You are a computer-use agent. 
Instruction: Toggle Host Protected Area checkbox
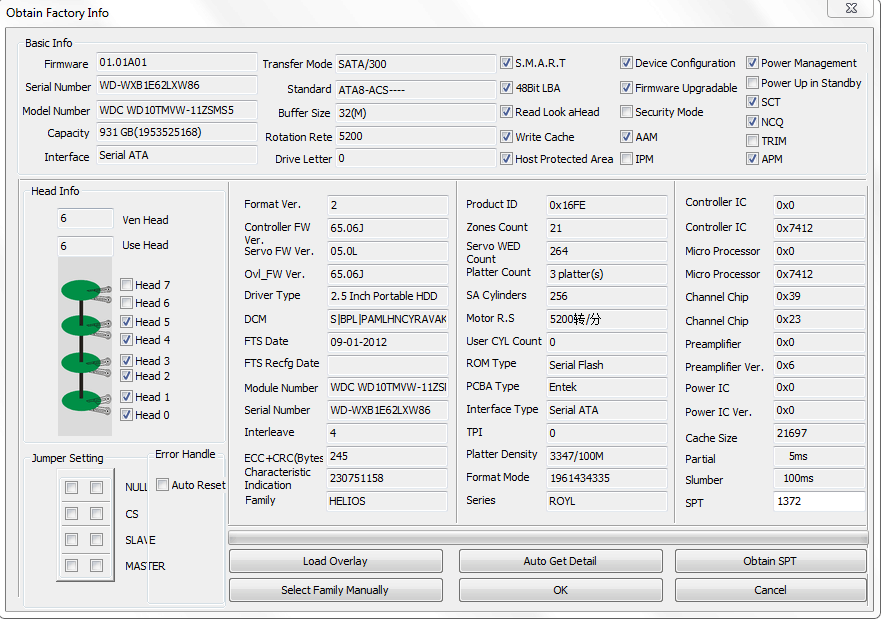tap(506, 159)
